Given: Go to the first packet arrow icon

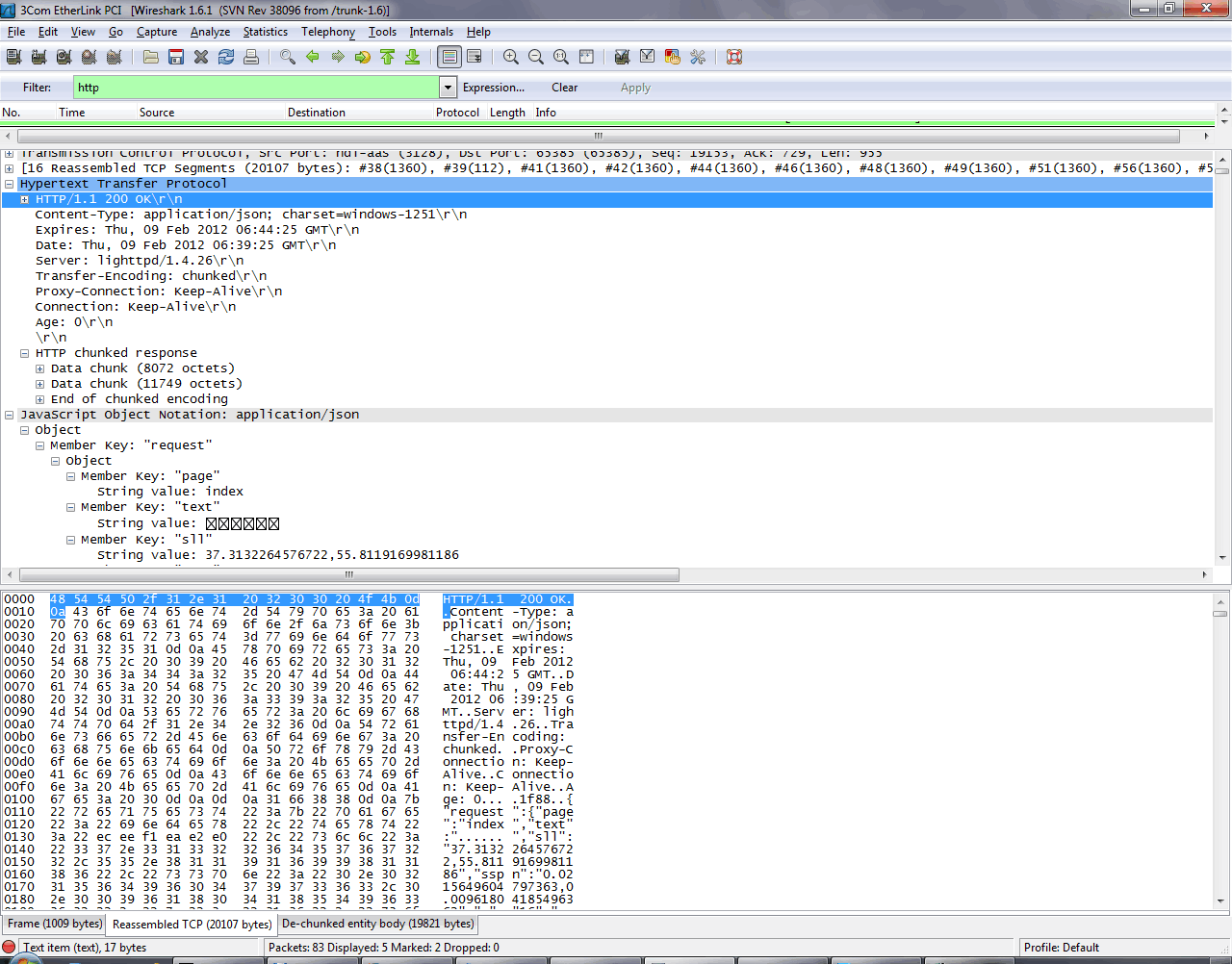Looking at the screenshot, I should pyautogui.click(x=387, y=58).
